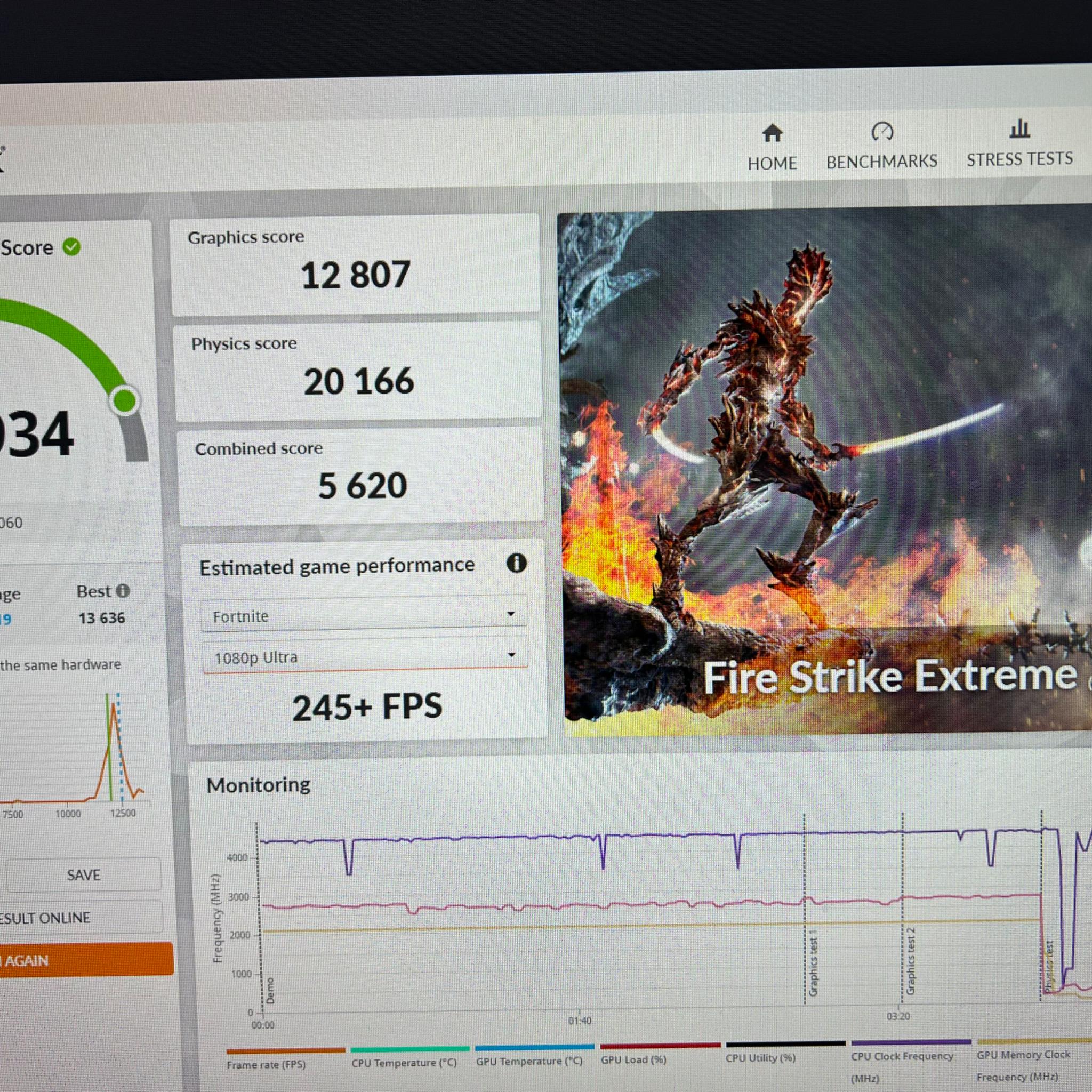
Task: Click the gauge icon above BENCHMARKS
Action: [882, 132]
